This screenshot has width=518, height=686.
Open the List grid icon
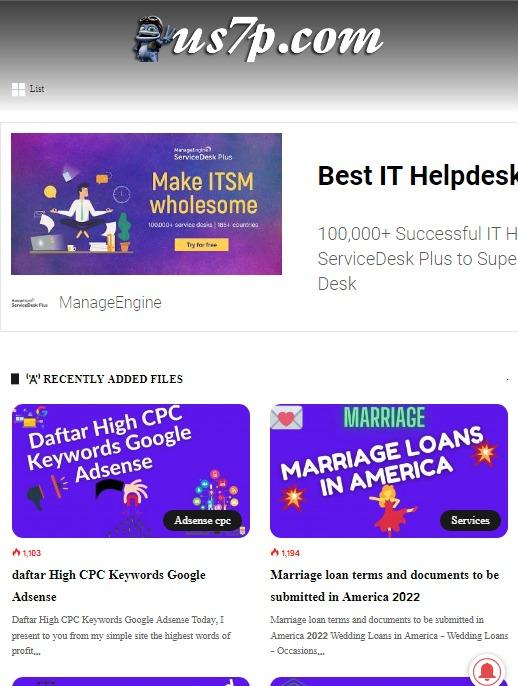pos(18,89)
